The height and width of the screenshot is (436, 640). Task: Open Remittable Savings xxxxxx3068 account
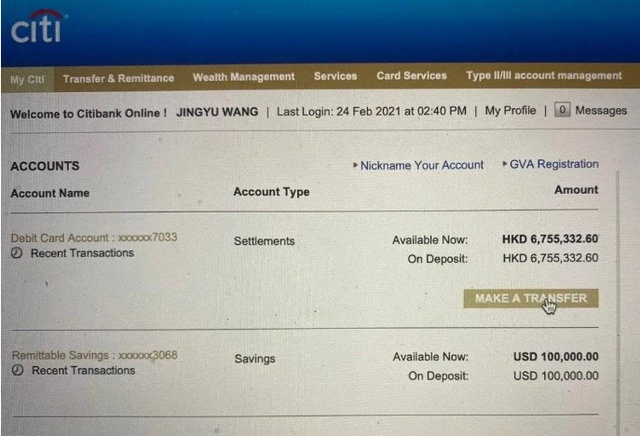pyautogui.click(x=95, y=355)
